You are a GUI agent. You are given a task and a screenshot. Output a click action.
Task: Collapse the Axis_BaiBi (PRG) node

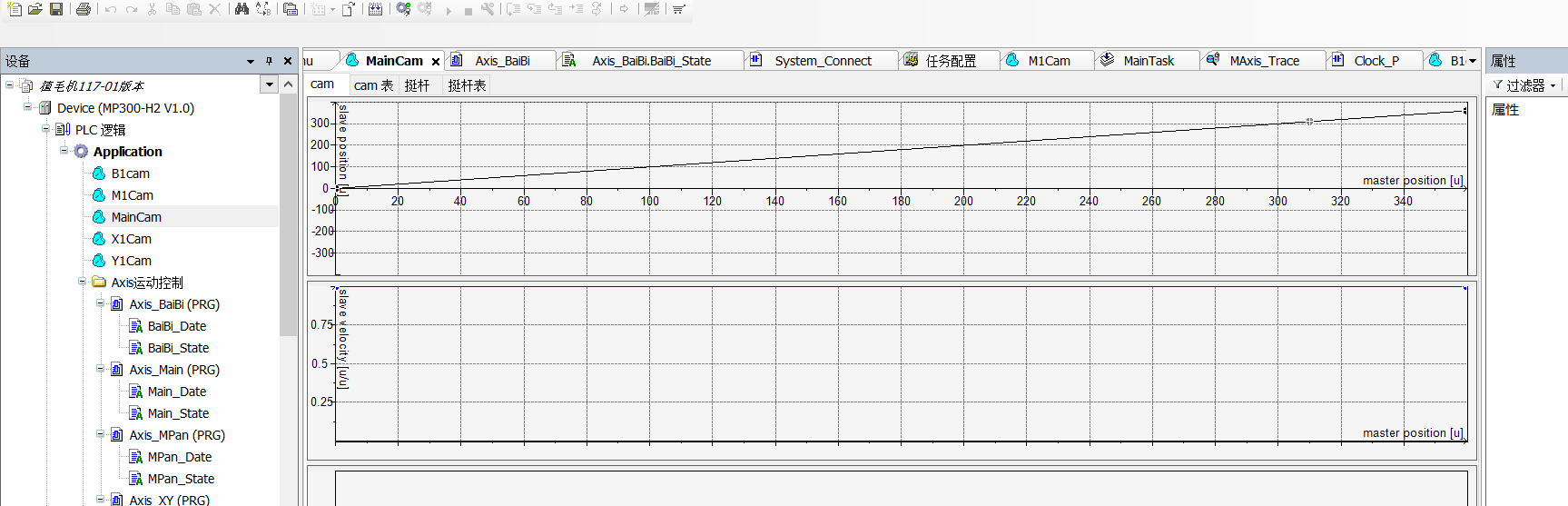point(100,303)
